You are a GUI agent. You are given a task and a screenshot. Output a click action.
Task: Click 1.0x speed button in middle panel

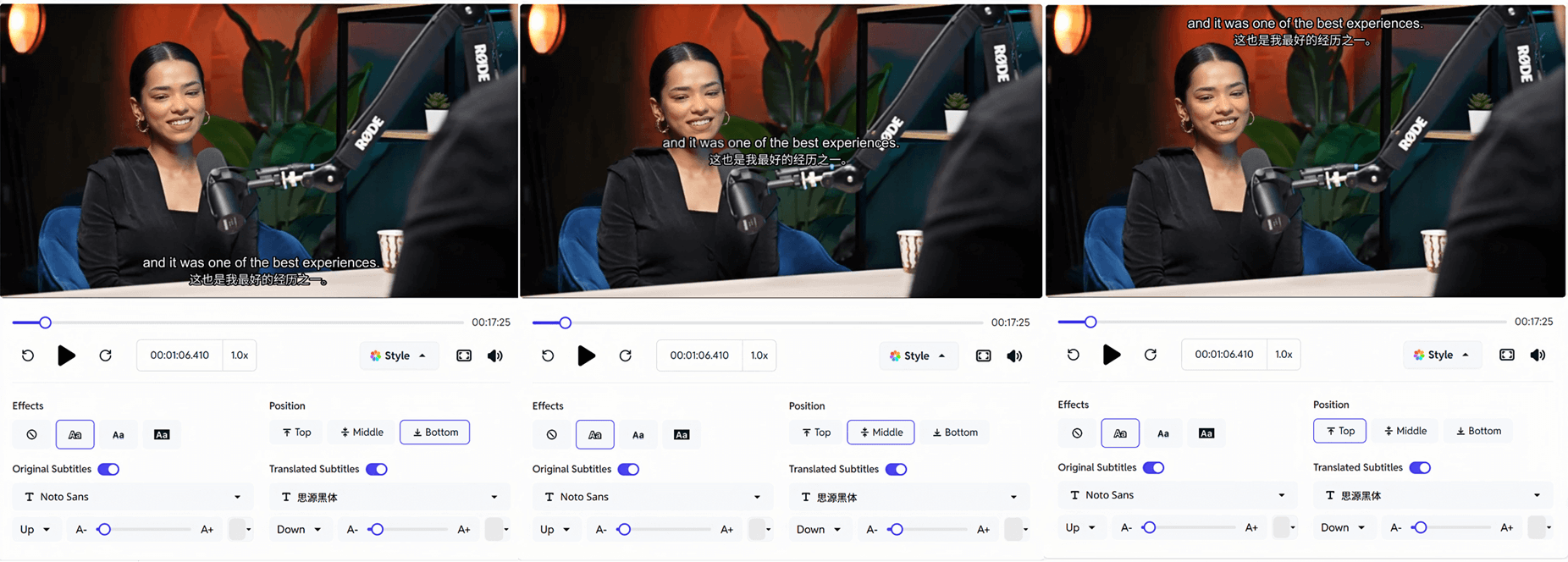click(759, 355)
